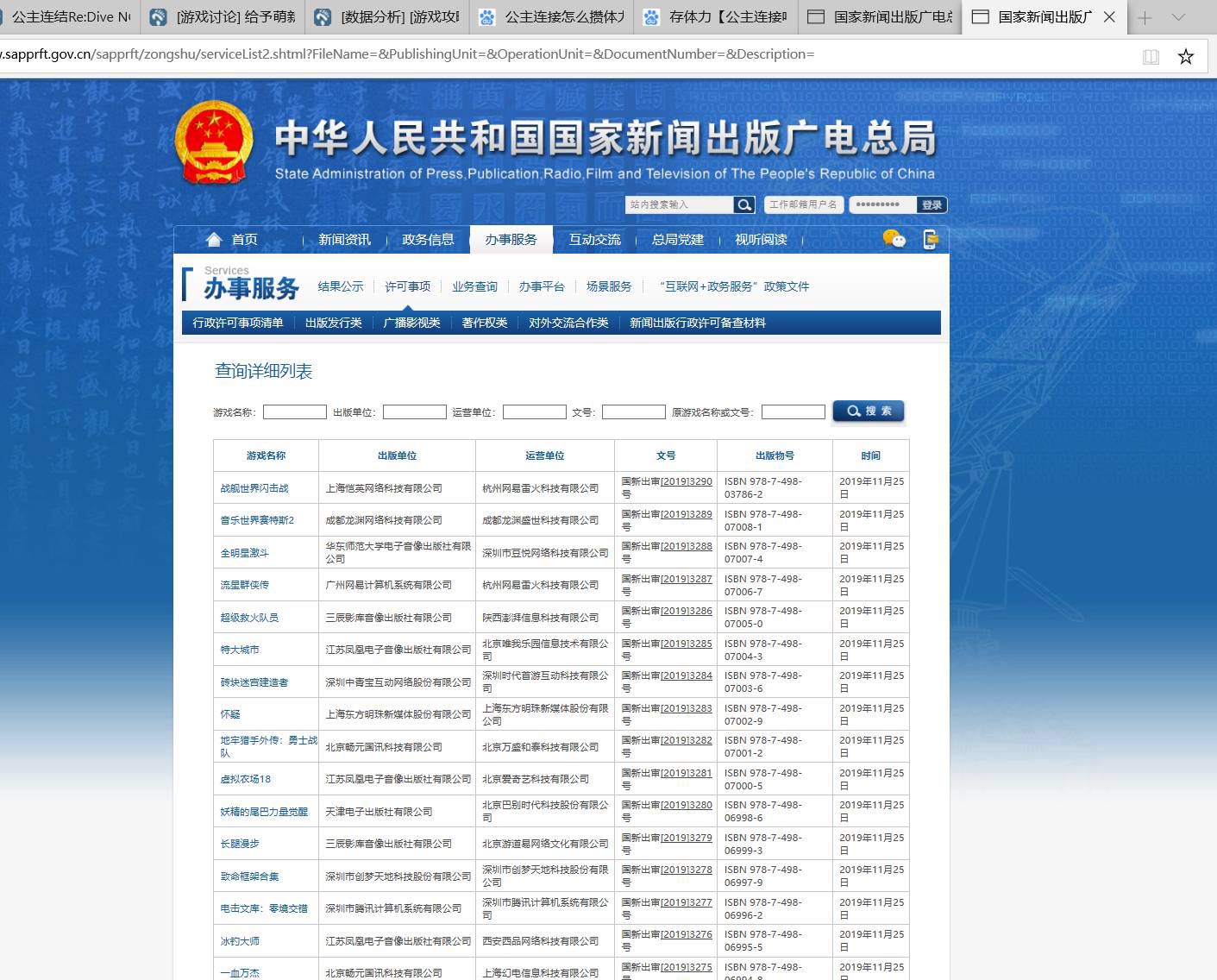The image size is (1217, 980).
Task: Select 出版发行类 in blue bar
Action: (334, 323)
